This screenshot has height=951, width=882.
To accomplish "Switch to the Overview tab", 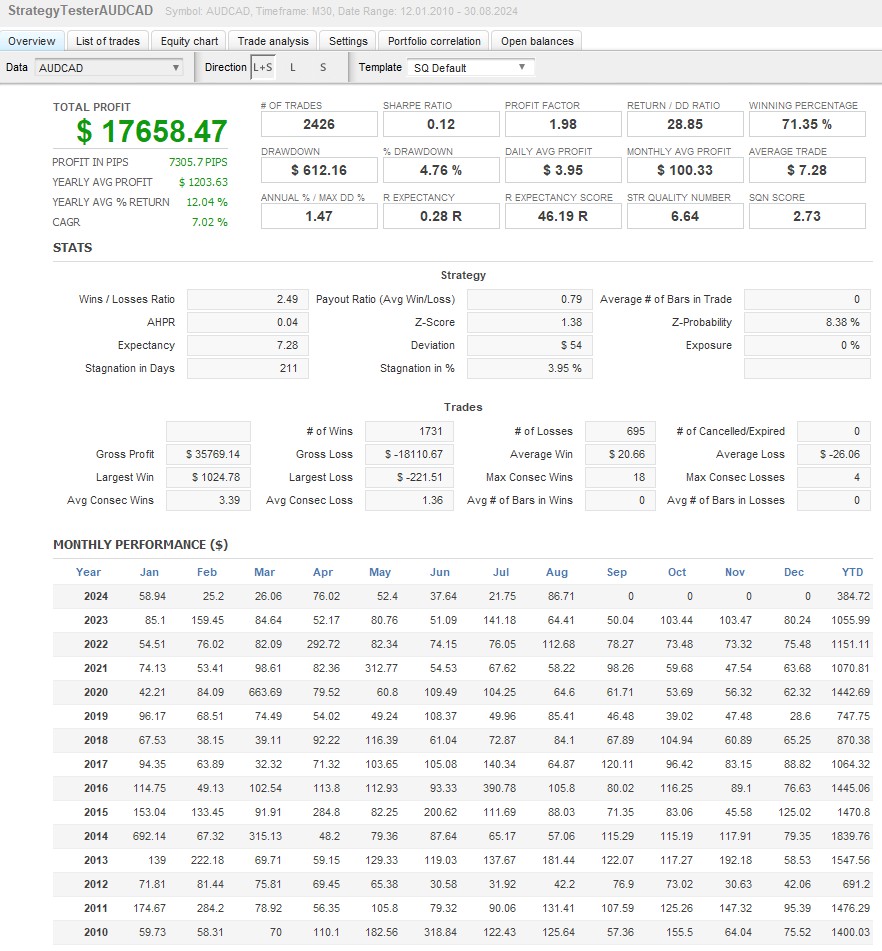I will pyautogui.click(x=32, y=41).
